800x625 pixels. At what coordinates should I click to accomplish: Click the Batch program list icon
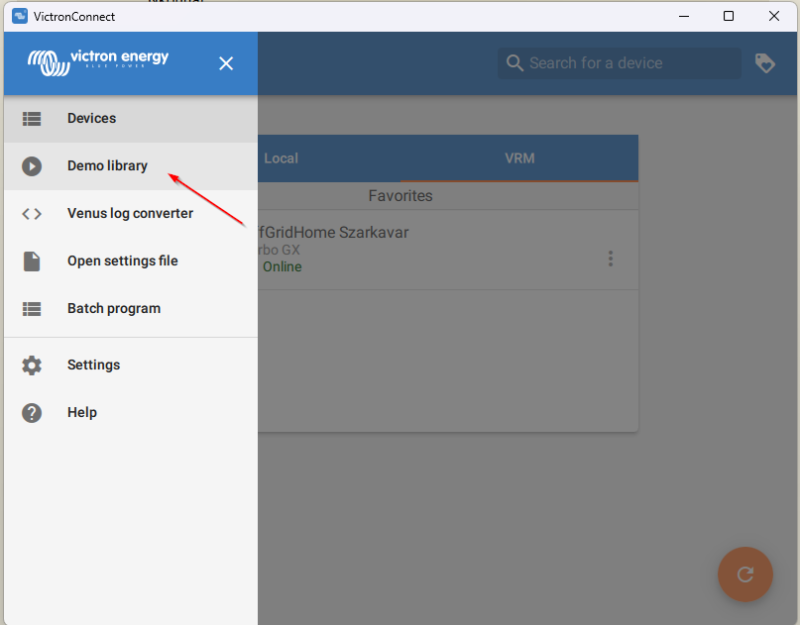coord(32,309)
